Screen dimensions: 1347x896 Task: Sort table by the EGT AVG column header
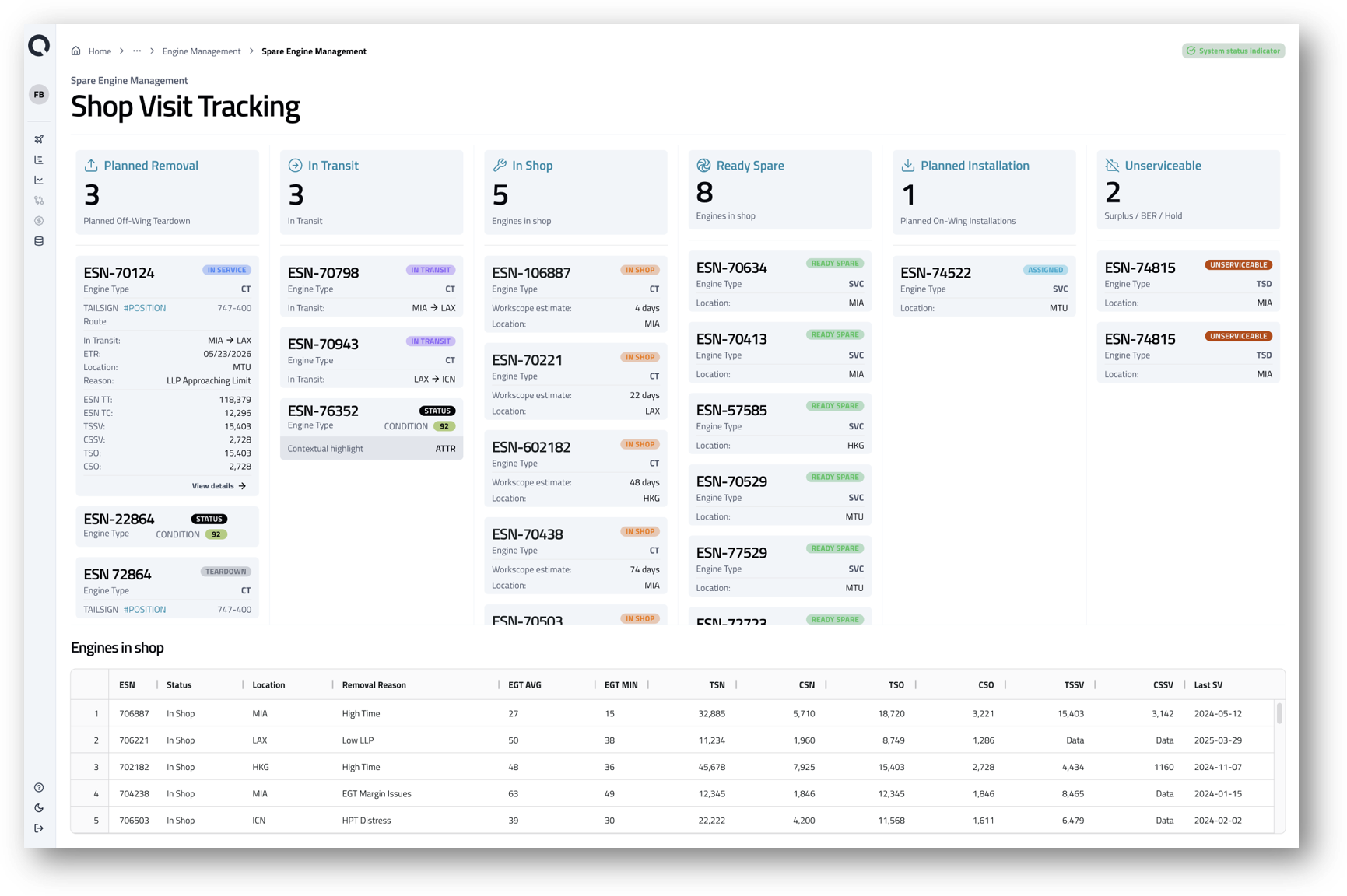click(524, 685)
